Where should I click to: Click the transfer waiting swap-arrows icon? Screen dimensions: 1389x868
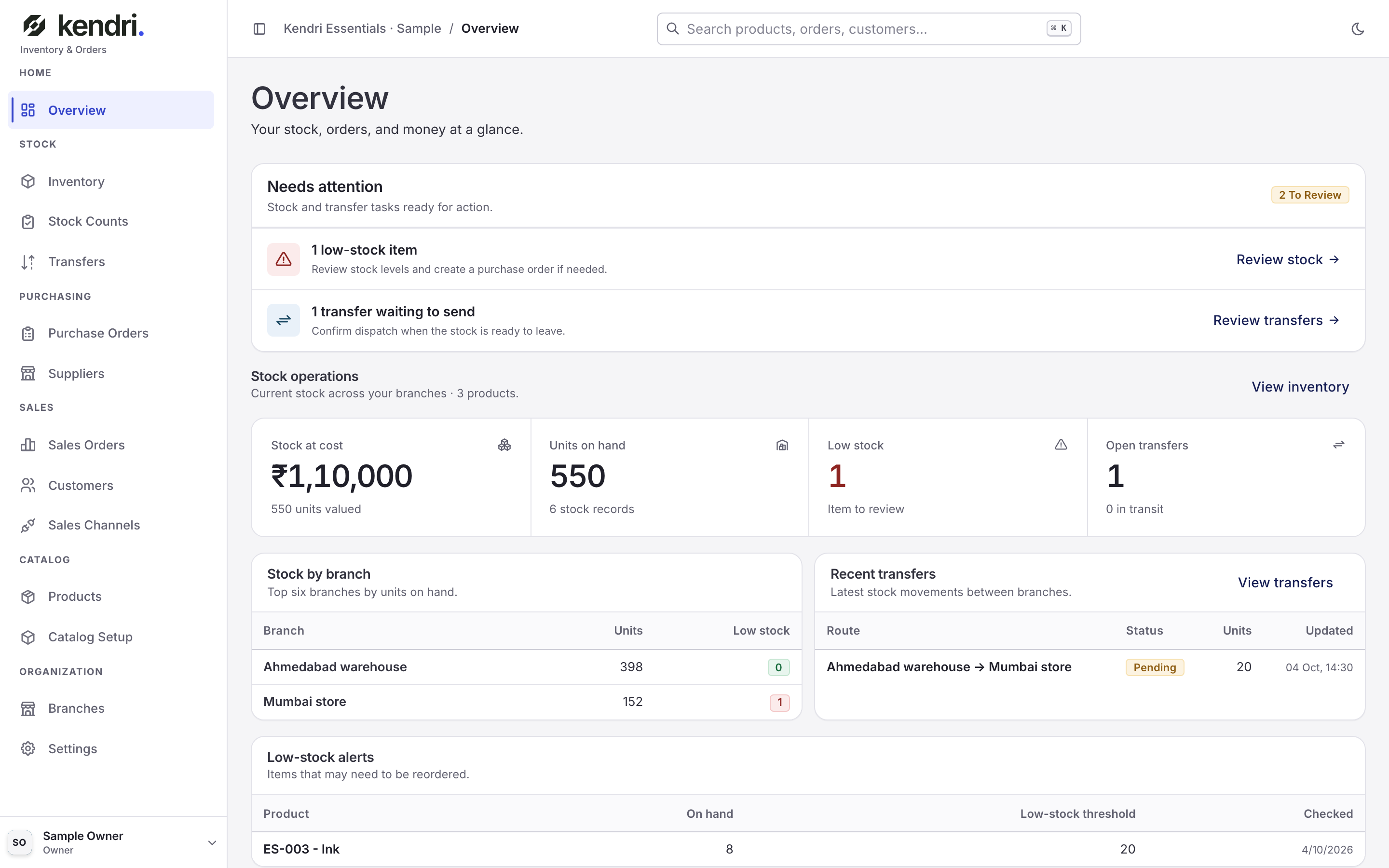point(284,320)
